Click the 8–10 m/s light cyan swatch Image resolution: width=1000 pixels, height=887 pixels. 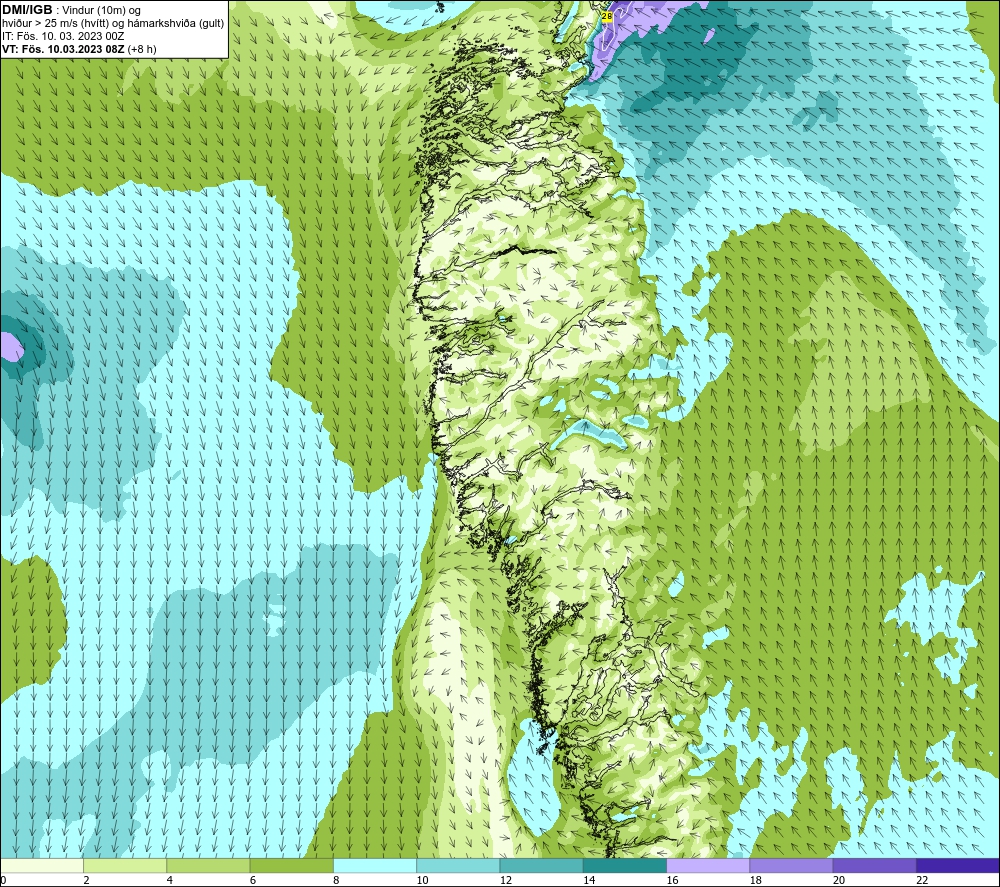tap(375, 865)
